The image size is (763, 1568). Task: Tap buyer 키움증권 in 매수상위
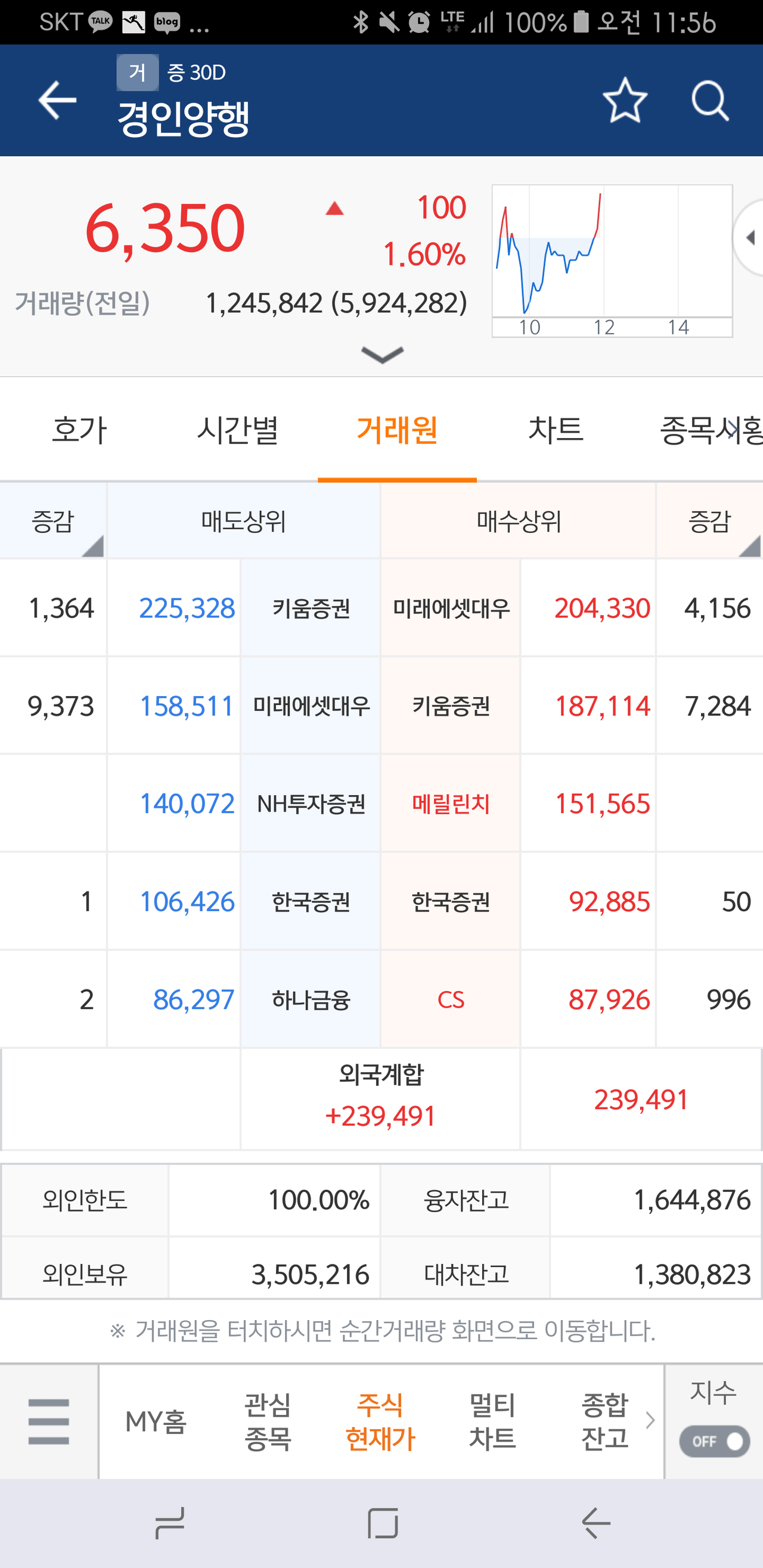[x=451, y=706]
